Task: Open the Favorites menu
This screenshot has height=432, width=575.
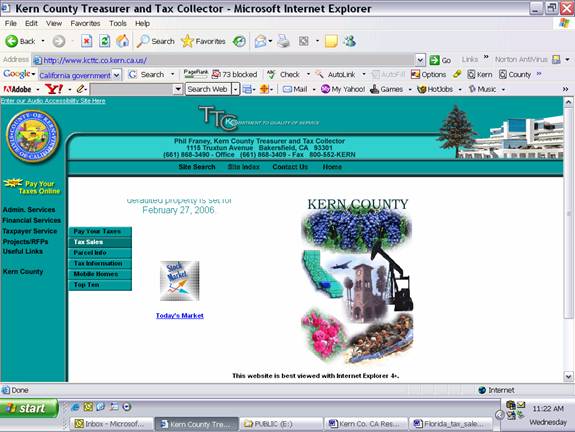Action: click(85, 23)
